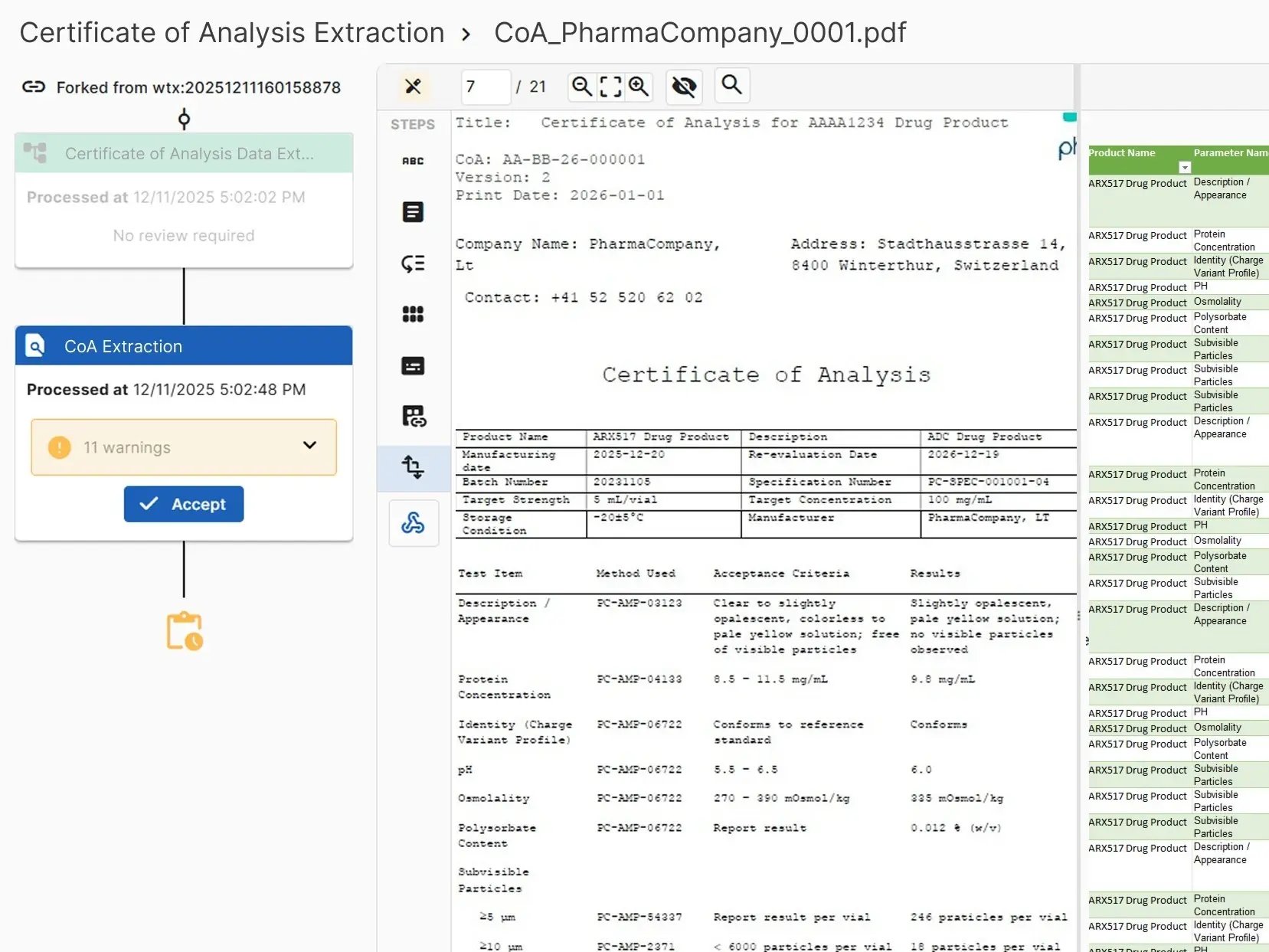Select the transform arrows step icon
Viewport: 1269px width, 952px height.
(x=413, y=467)
